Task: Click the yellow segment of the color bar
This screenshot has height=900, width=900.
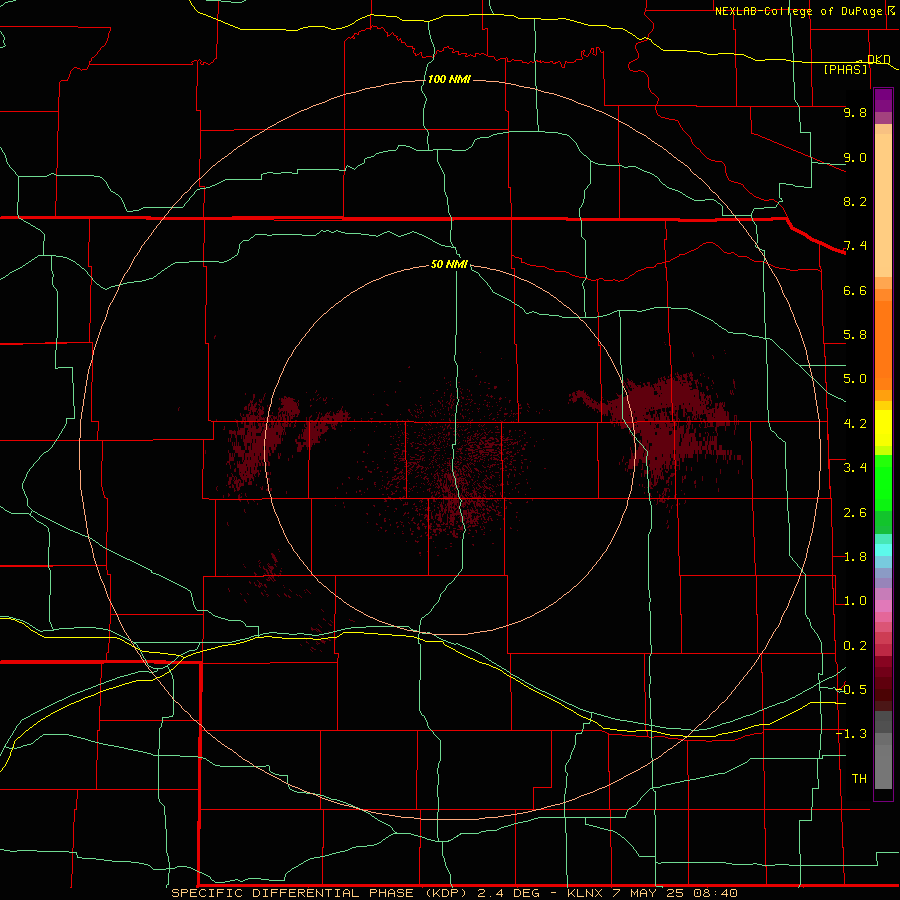Action: (883, 428)
